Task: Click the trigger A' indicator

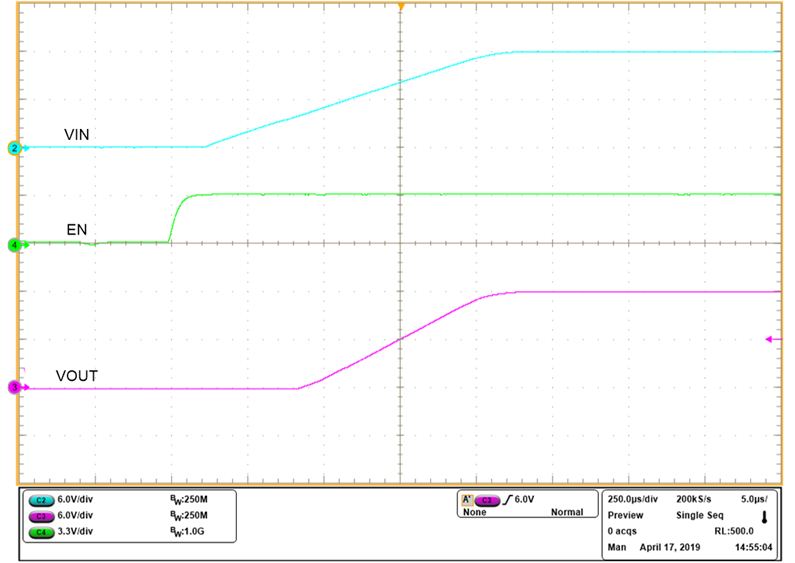Action: coord(467,500)
